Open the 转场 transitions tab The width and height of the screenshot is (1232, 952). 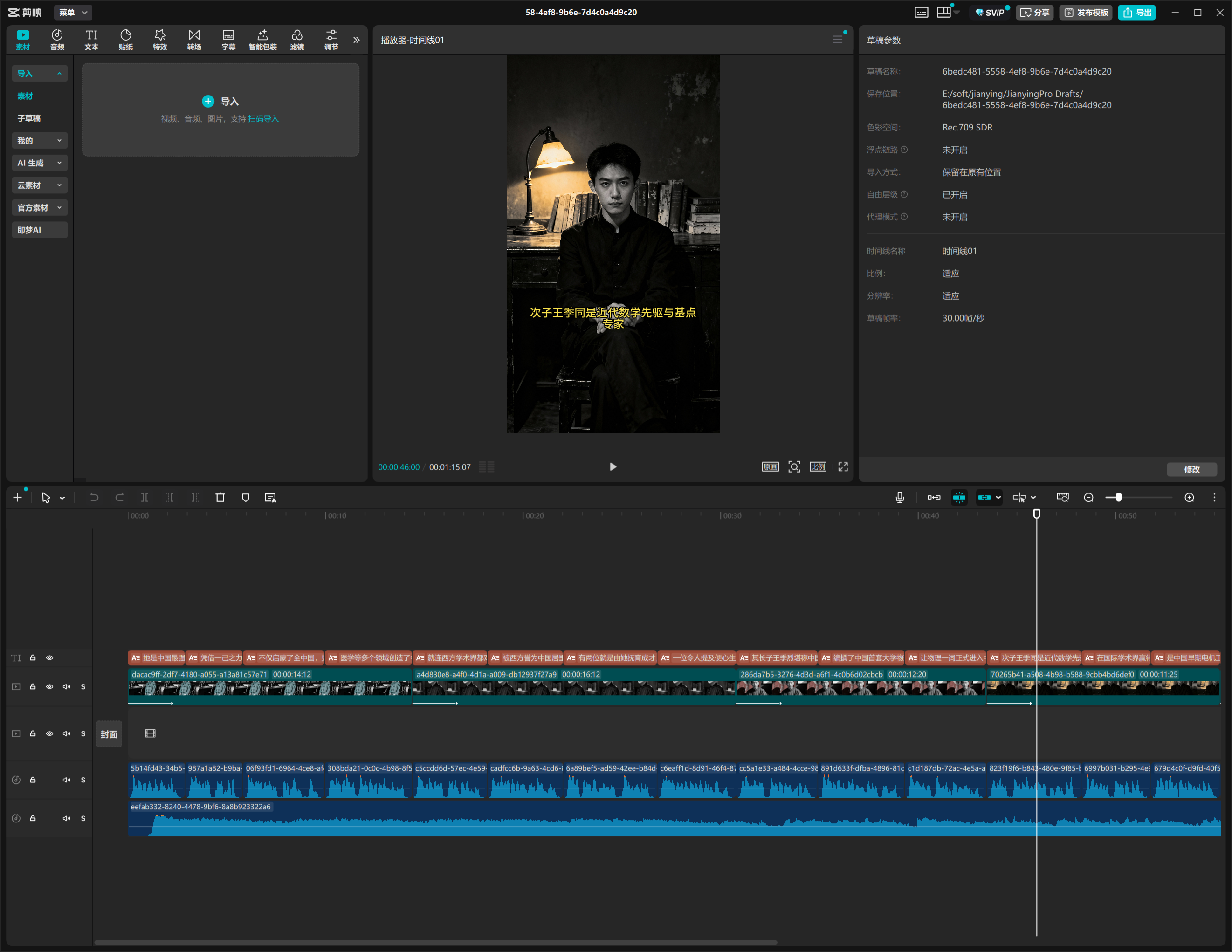(x=194, y=40)
